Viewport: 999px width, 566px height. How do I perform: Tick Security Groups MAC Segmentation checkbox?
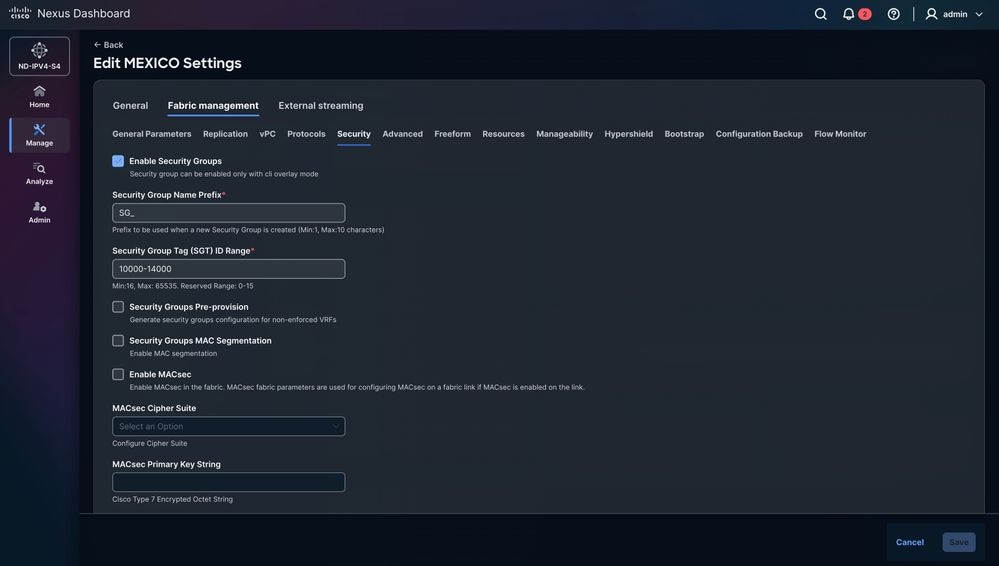tap(118, 340)
